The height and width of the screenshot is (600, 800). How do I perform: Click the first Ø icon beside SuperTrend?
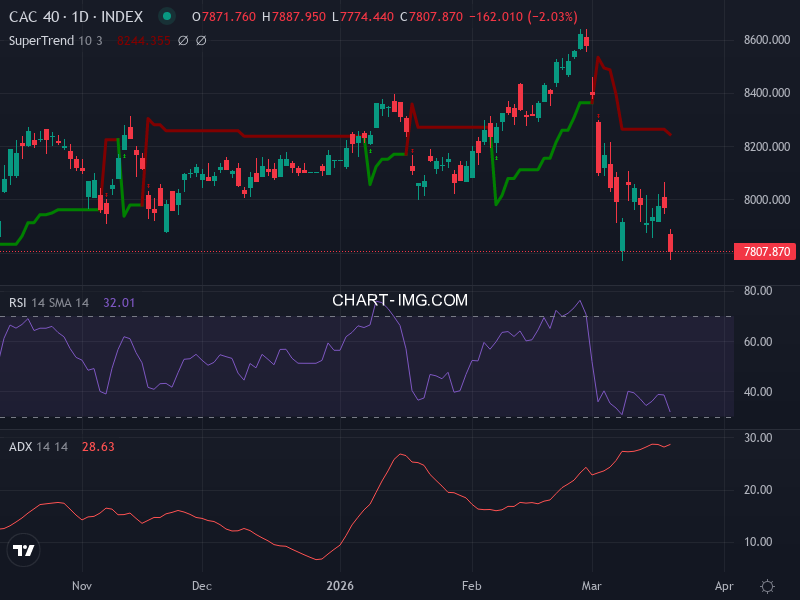point(183,40)
